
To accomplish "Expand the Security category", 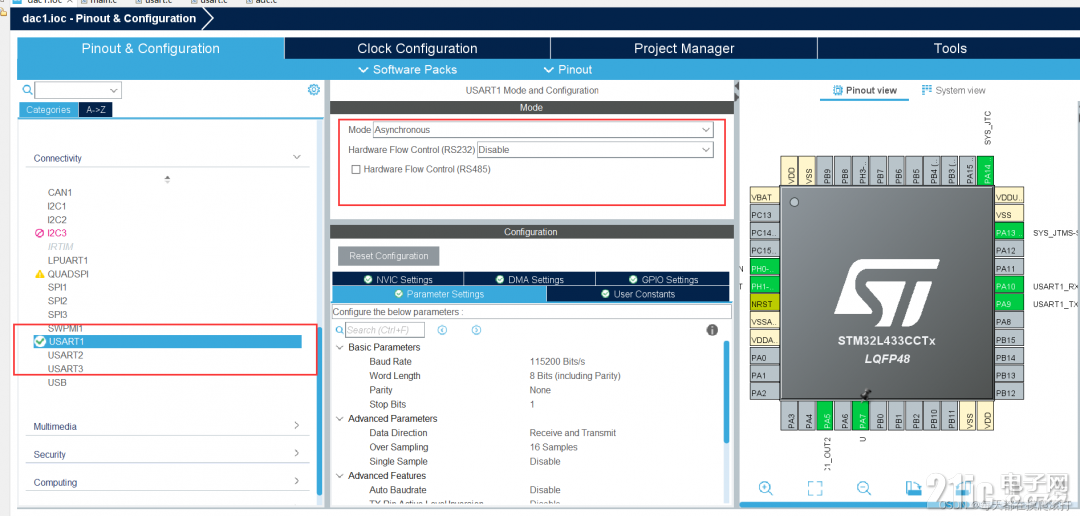I will pyautogui.click(x=297, y=453).
